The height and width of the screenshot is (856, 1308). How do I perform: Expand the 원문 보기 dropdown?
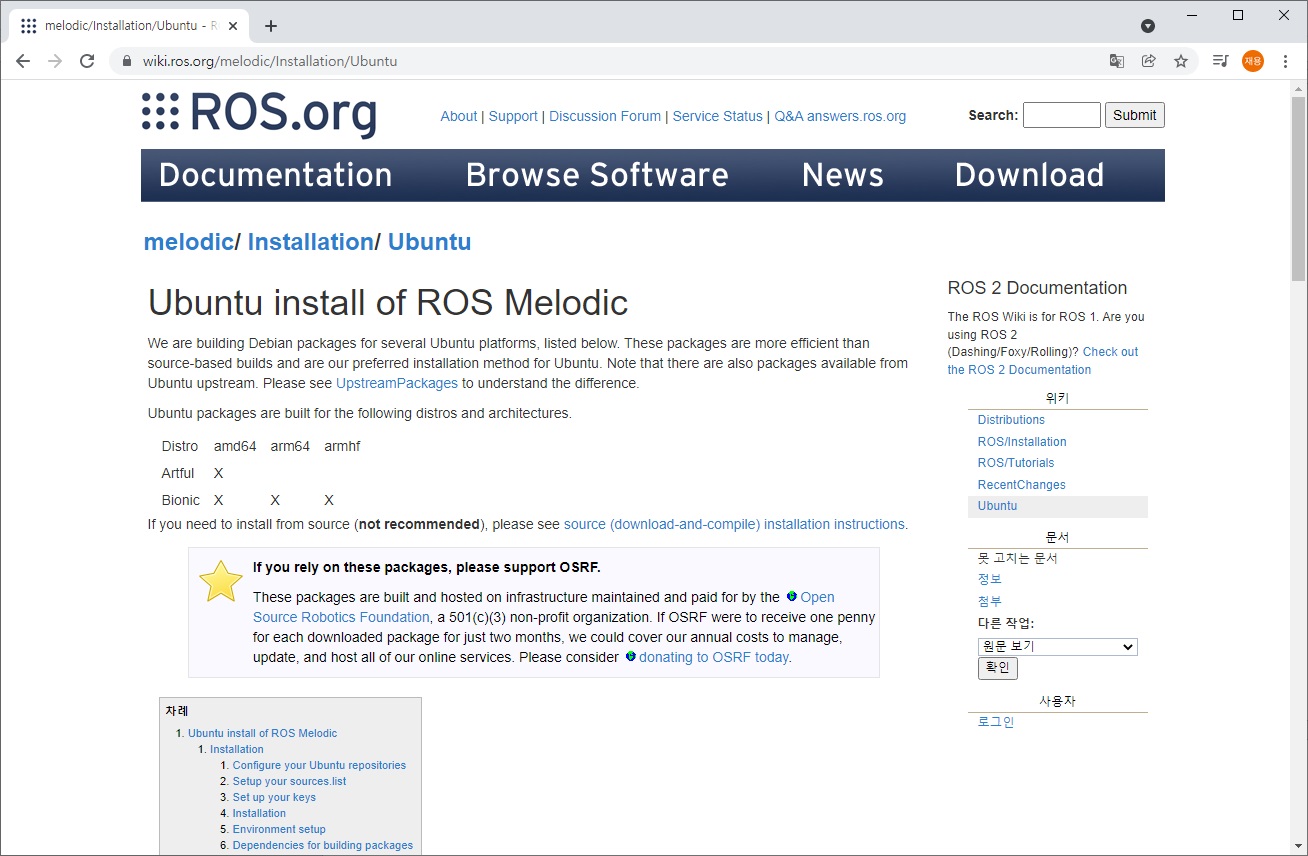click(1058, 647)
